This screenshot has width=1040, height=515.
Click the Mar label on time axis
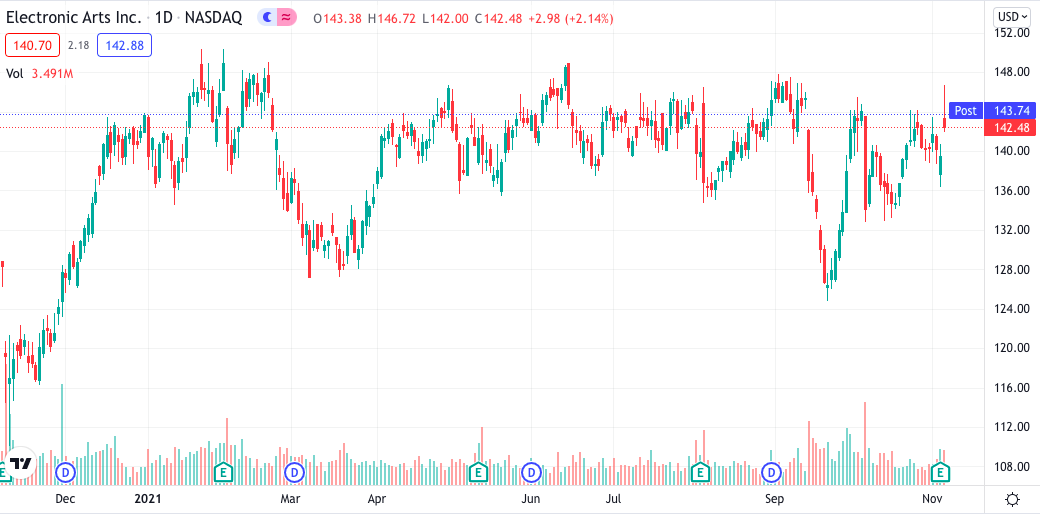click(x=292, y=497)
